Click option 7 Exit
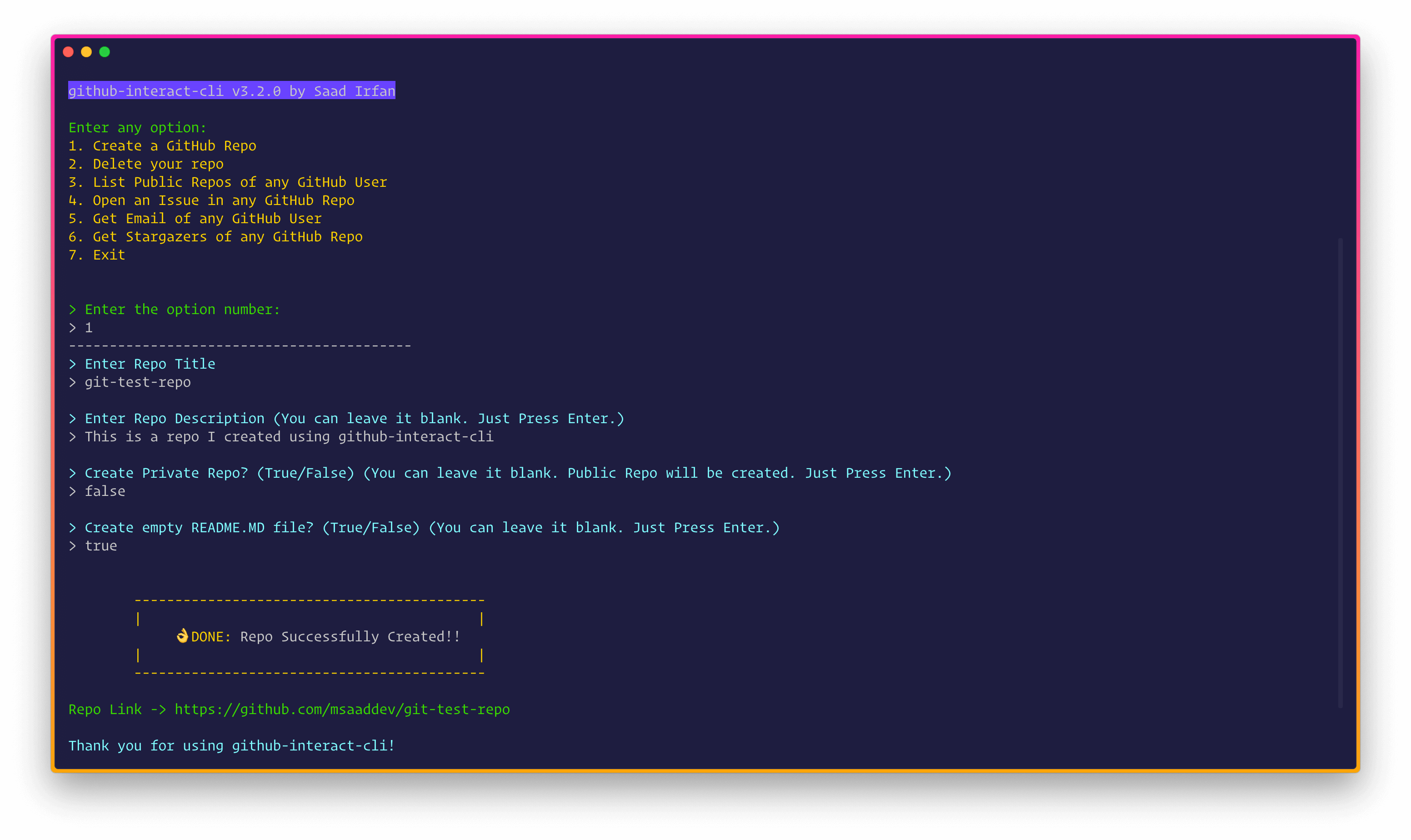This screenshot has width=1411, height=840. 97,255
